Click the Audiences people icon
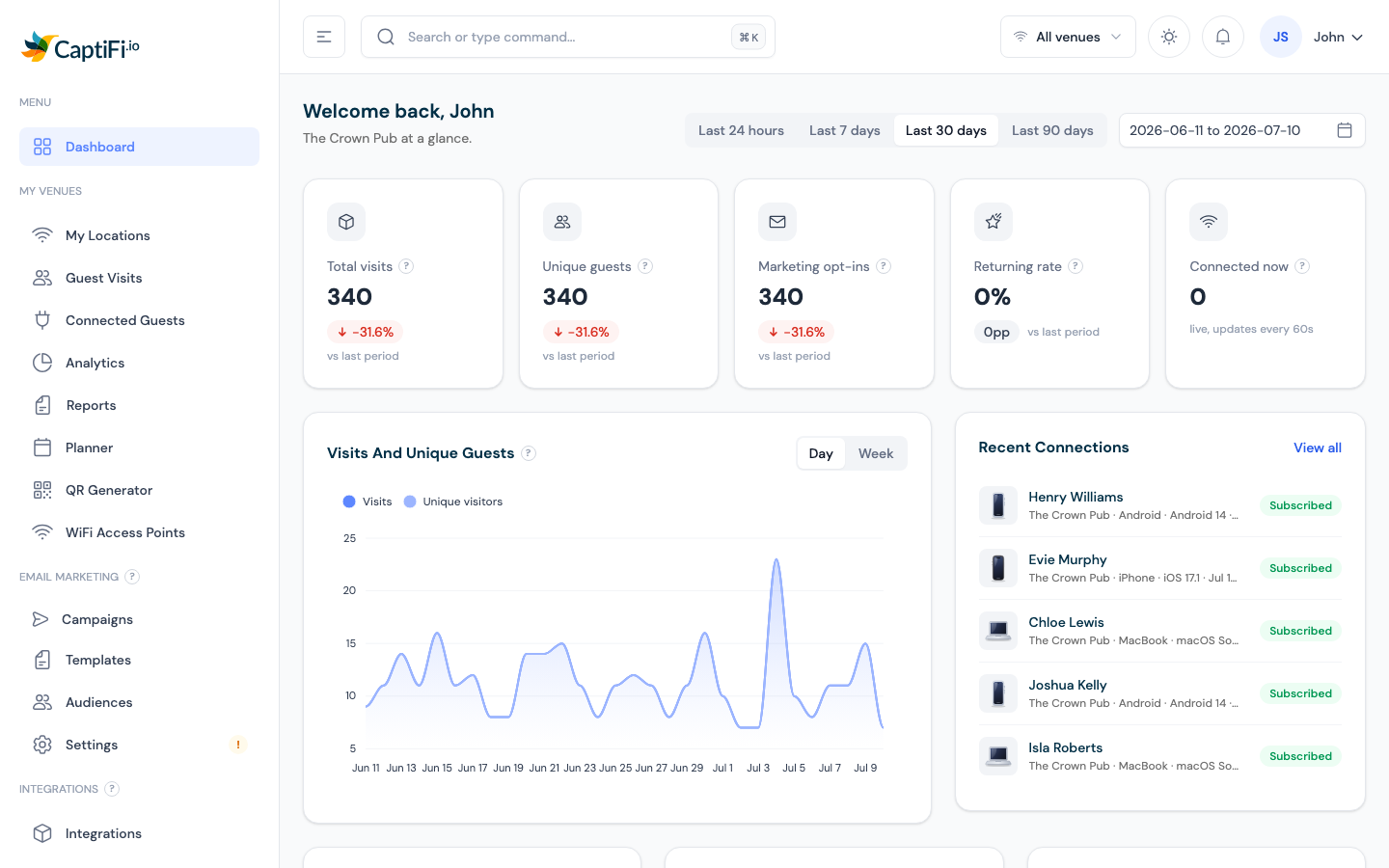The image size is (1389, 868). point(42,702)
